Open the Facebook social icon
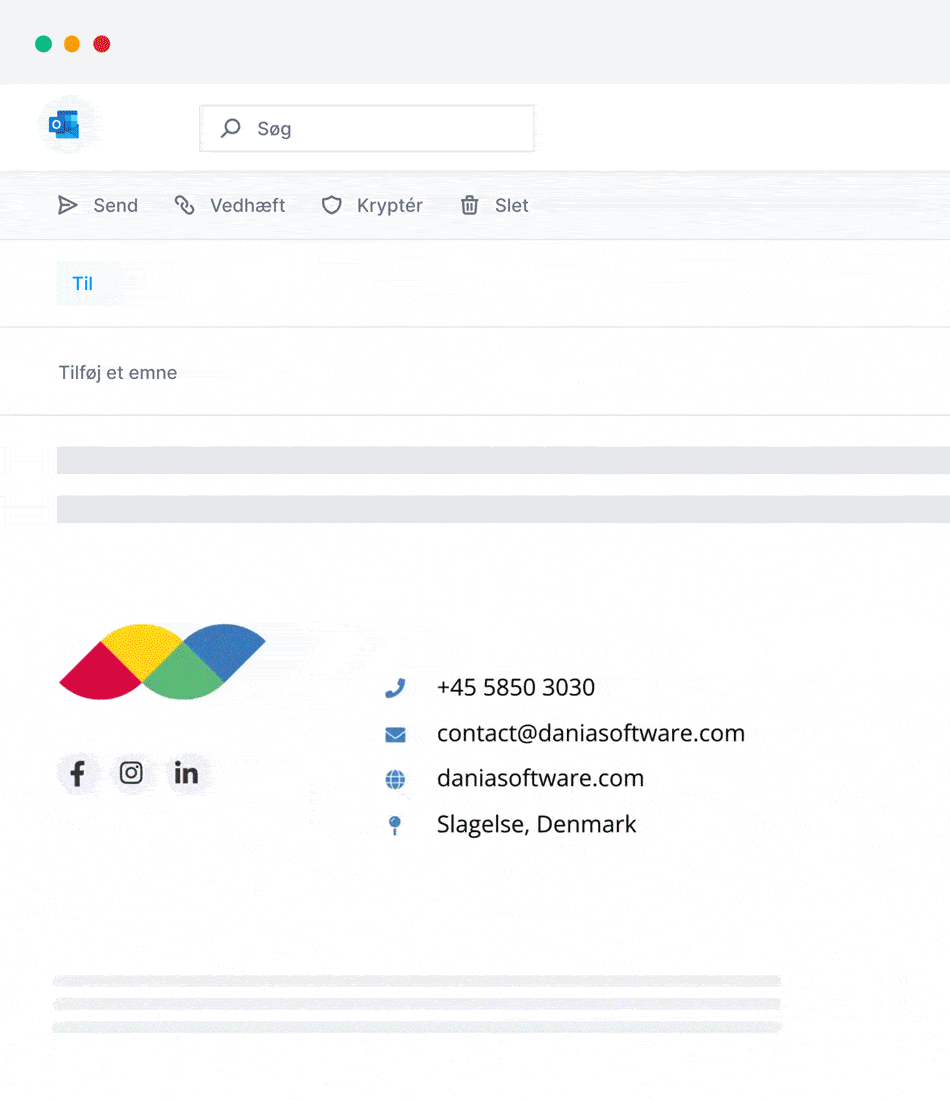This screenshot has width=950, height=1100. [x=77, y=773]
